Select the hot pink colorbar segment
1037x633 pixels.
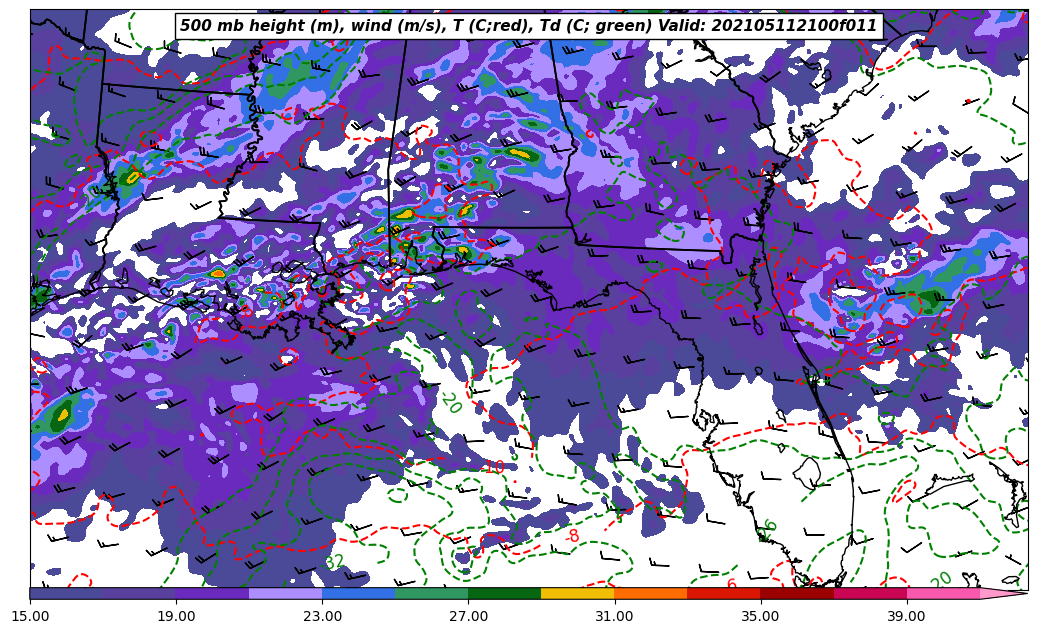(x=943, y=593)
